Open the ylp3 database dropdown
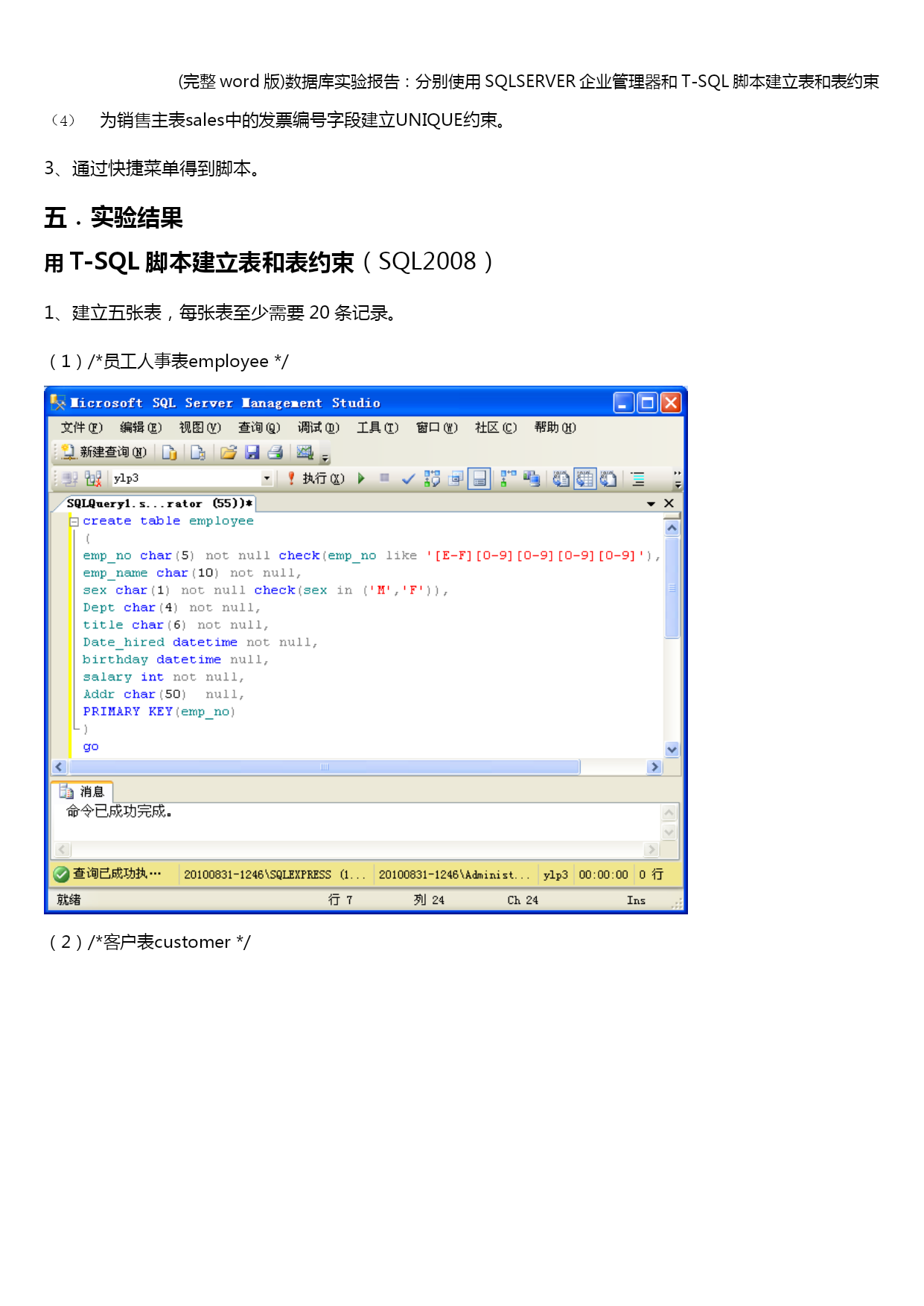Image resolution: width=924 pixels, height=1306 pixels. (267, 478)
